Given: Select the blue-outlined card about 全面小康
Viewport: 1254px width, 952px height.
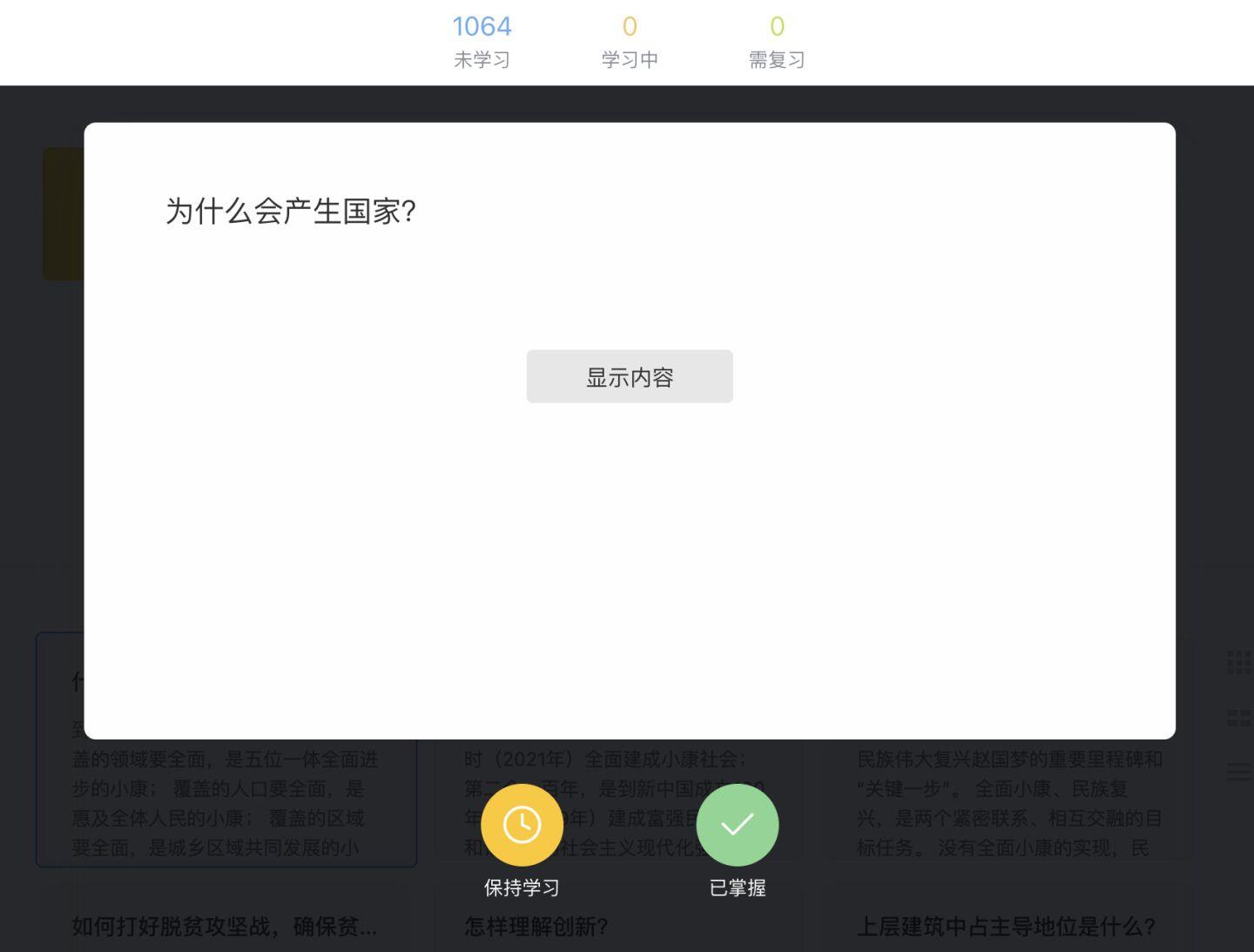Looking at the screenshot, I should 226,801.
